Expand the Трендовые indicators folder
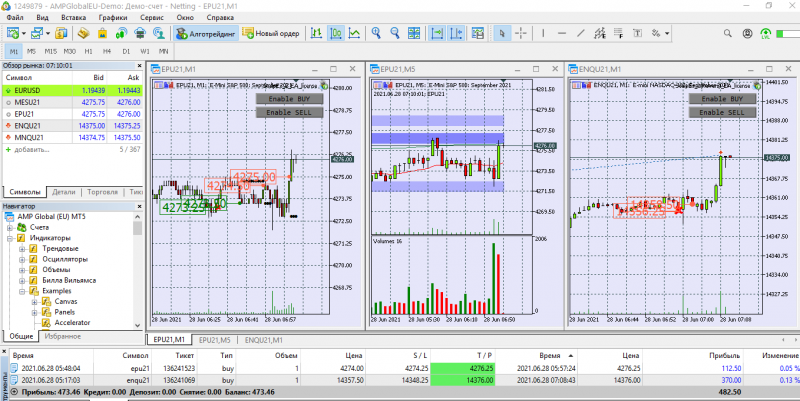 pyautogui.click(x=22, y=249)
